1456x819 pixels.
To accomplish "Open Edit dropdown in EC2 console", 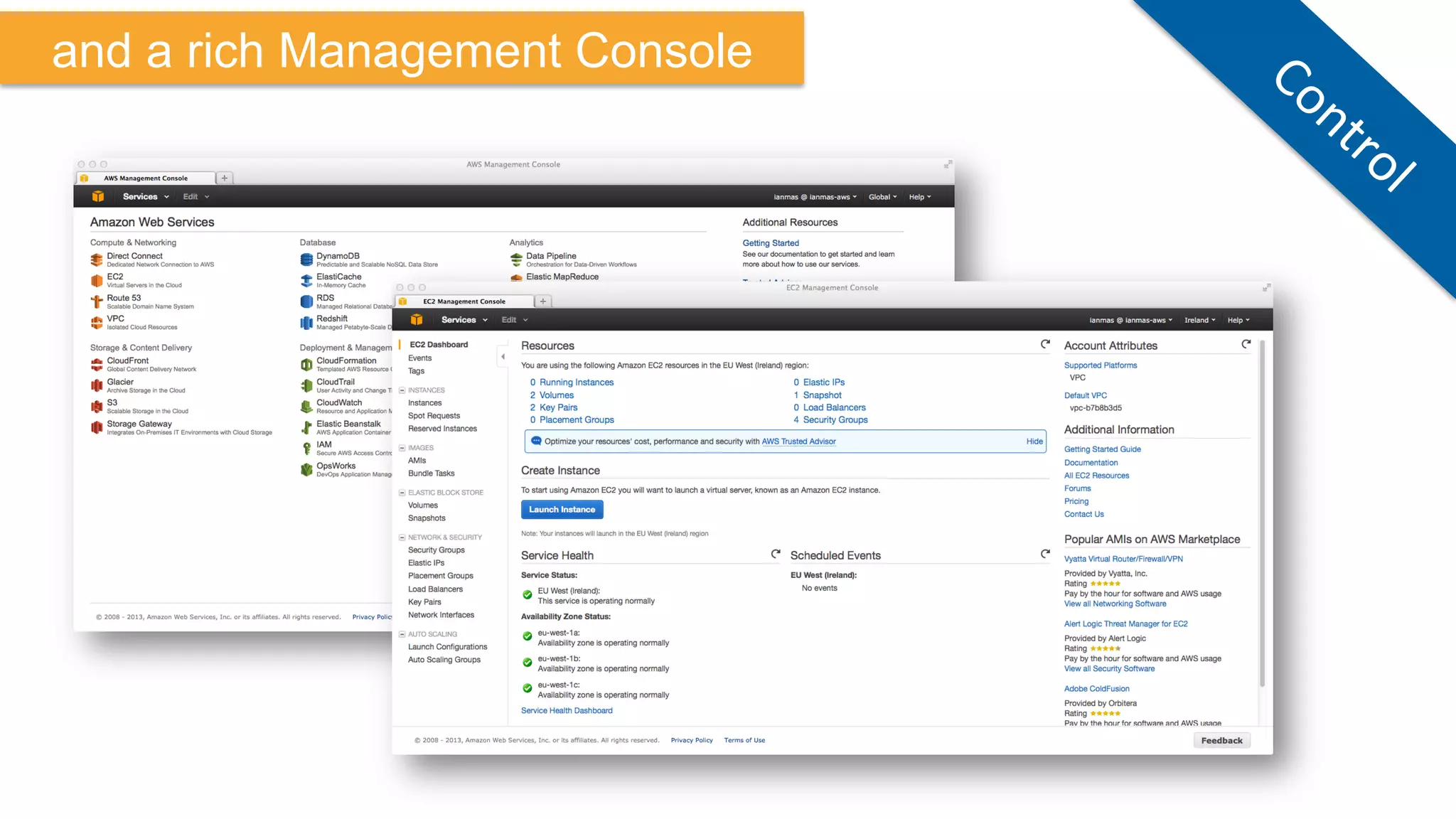I will click(x=515, y=320).
